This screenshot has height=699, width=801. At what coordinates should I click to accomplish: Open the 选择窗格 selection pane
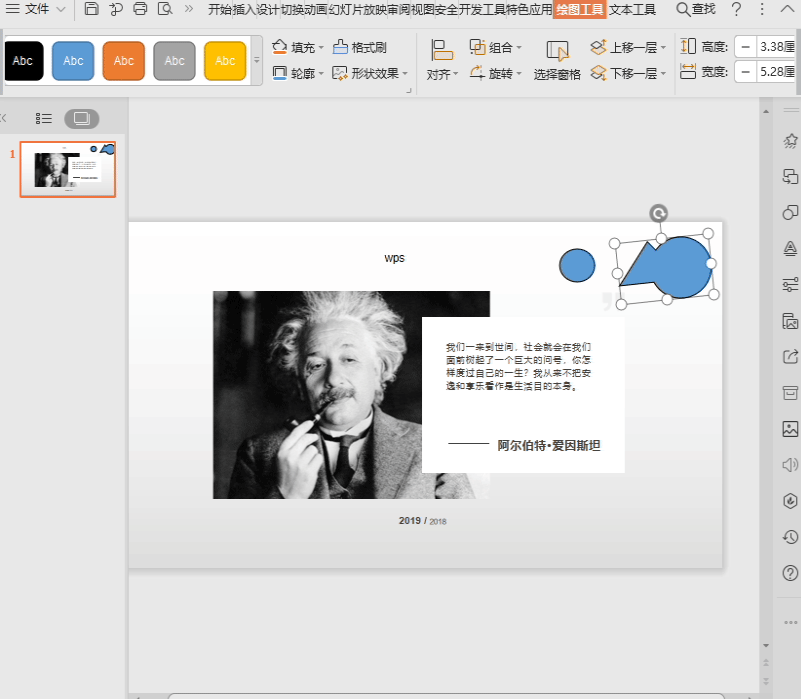557,60
